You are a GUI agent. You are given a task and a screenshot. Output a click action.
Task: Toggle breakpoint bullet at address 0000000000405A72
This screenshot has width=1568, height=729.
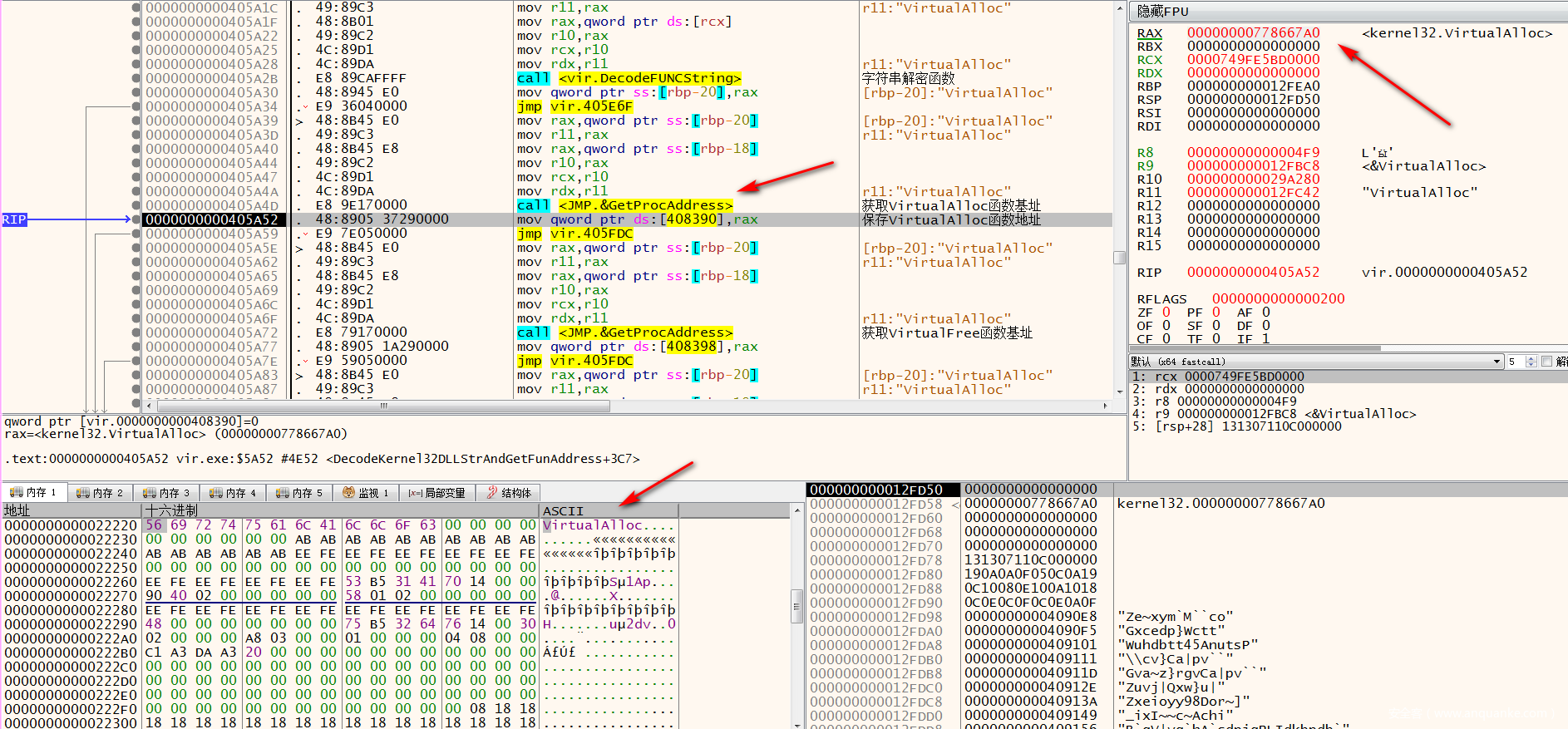coord(136,332)
